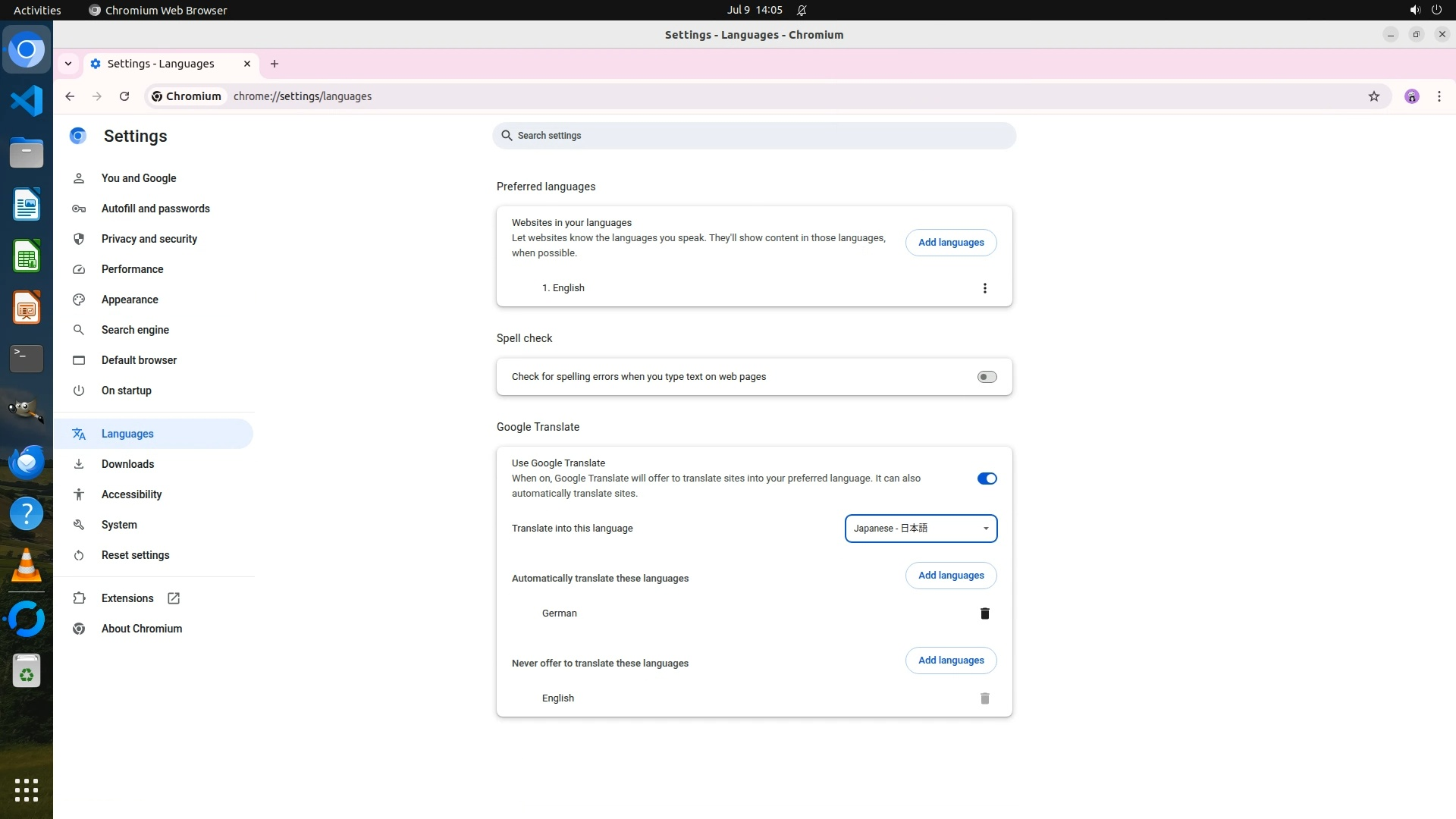1456x819 pixels.
Task: Add languages to never translate list
Action: point(950,661)
